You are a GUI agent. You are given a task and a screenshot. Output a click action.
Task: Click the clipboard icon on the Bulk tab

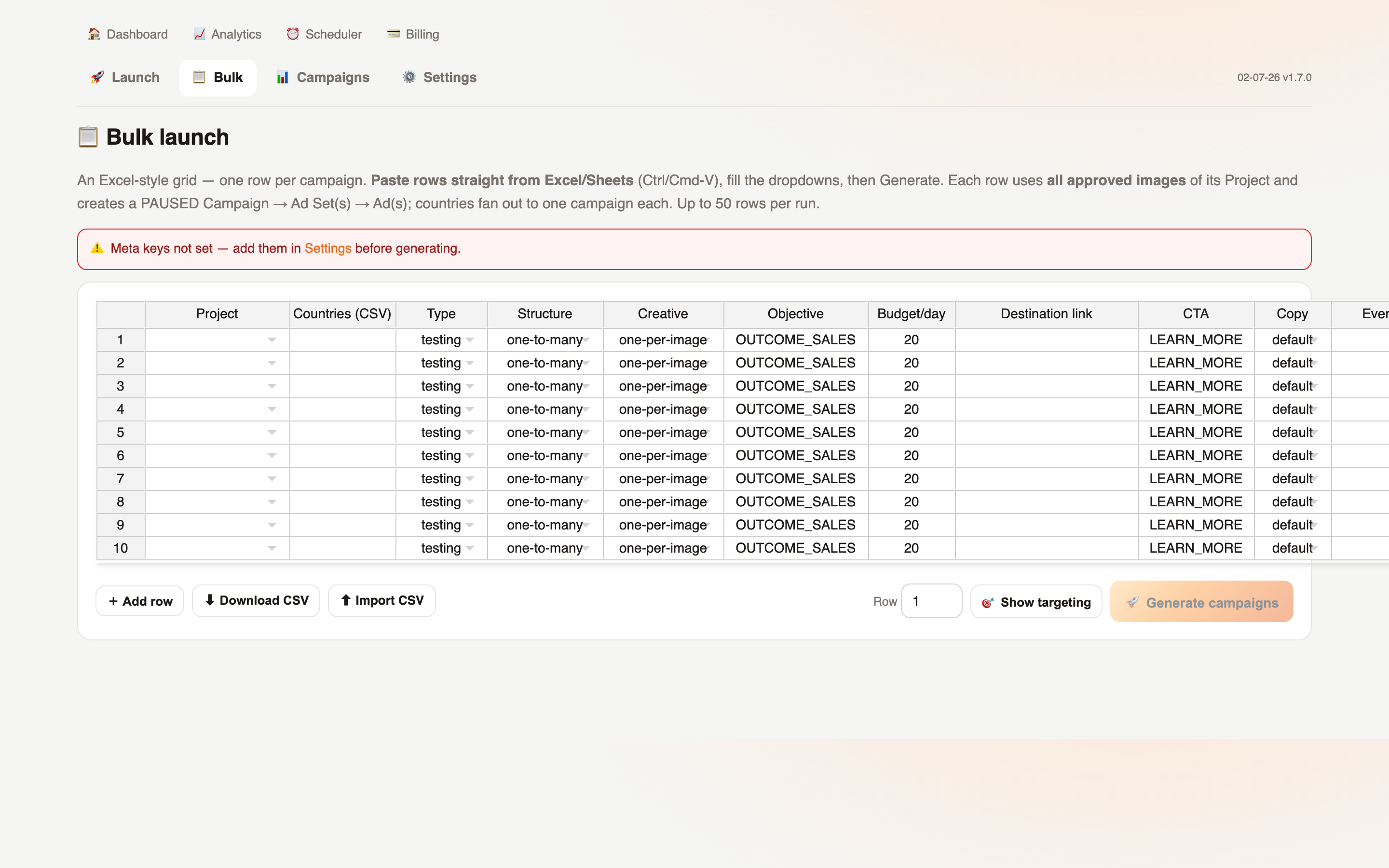click(x=199, y=77)
